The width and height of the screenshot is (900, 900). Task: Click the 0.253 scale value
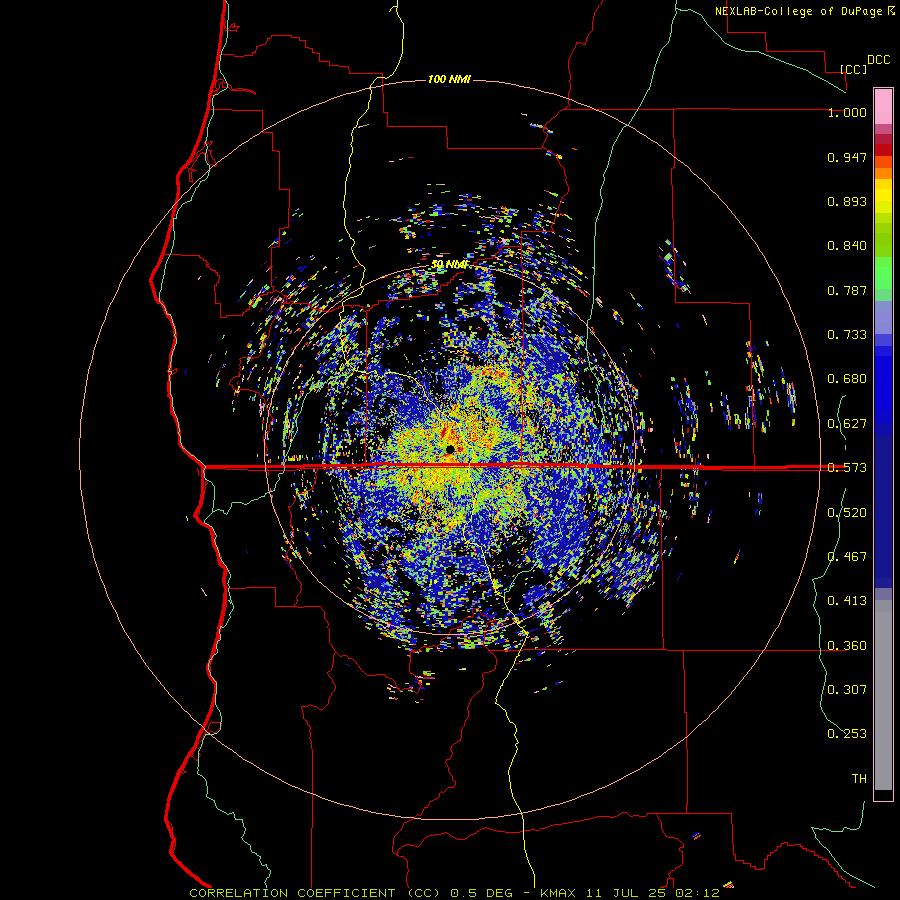coord(847,734)
